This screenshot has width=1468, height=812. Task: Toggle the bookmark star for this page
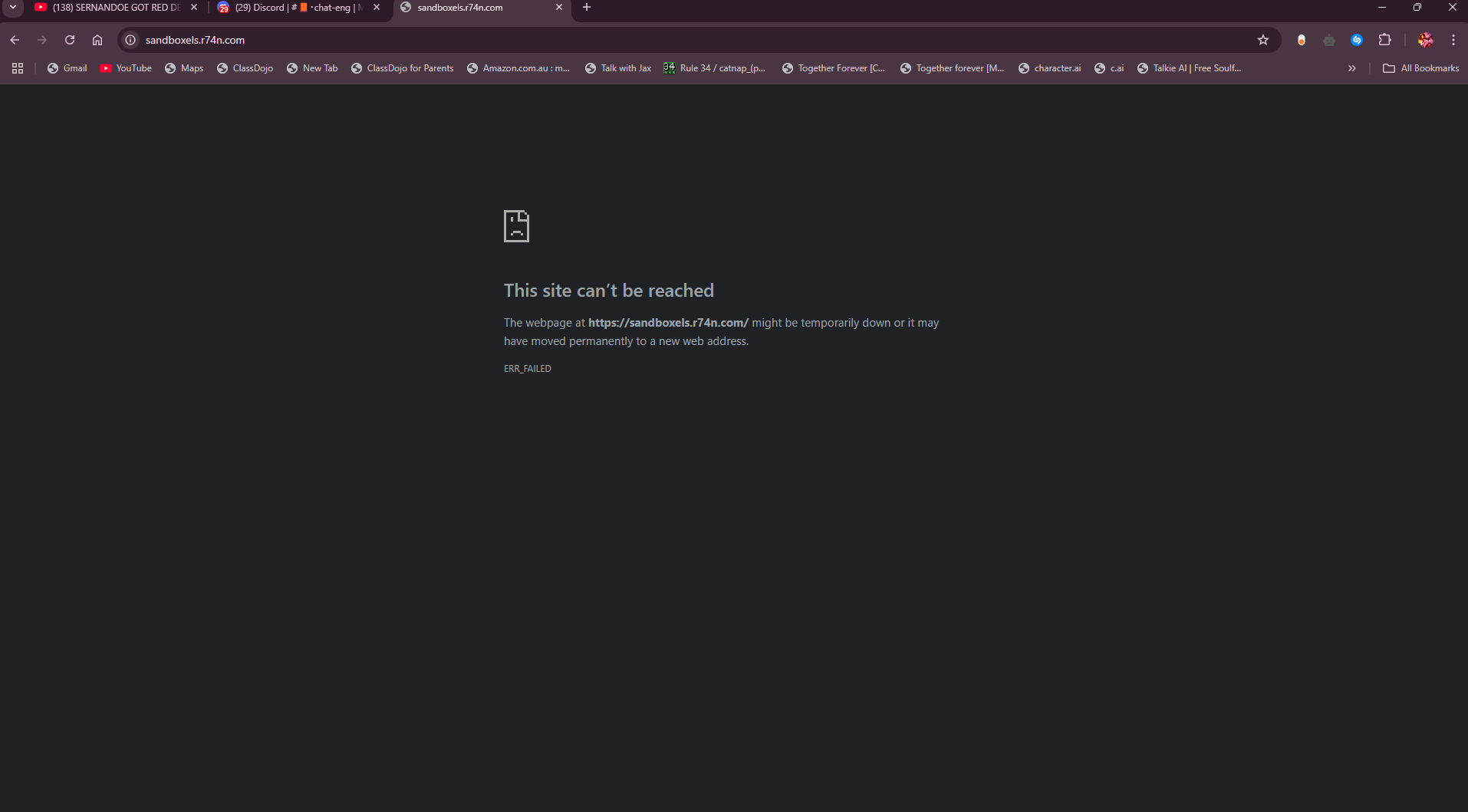click(x=1263, y=40)
